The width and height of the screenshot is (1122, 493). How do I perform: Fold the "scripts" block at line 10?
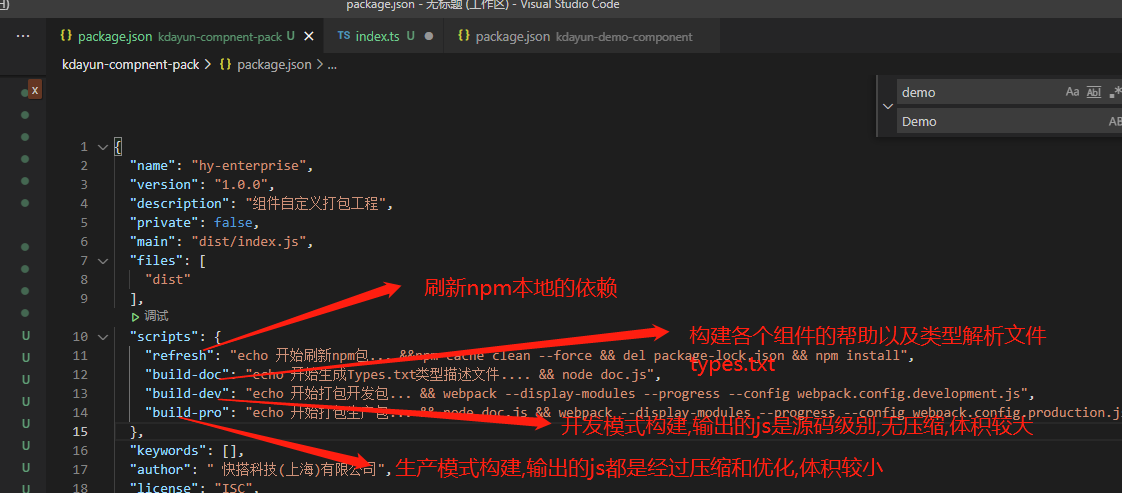[x=102, y=337]
